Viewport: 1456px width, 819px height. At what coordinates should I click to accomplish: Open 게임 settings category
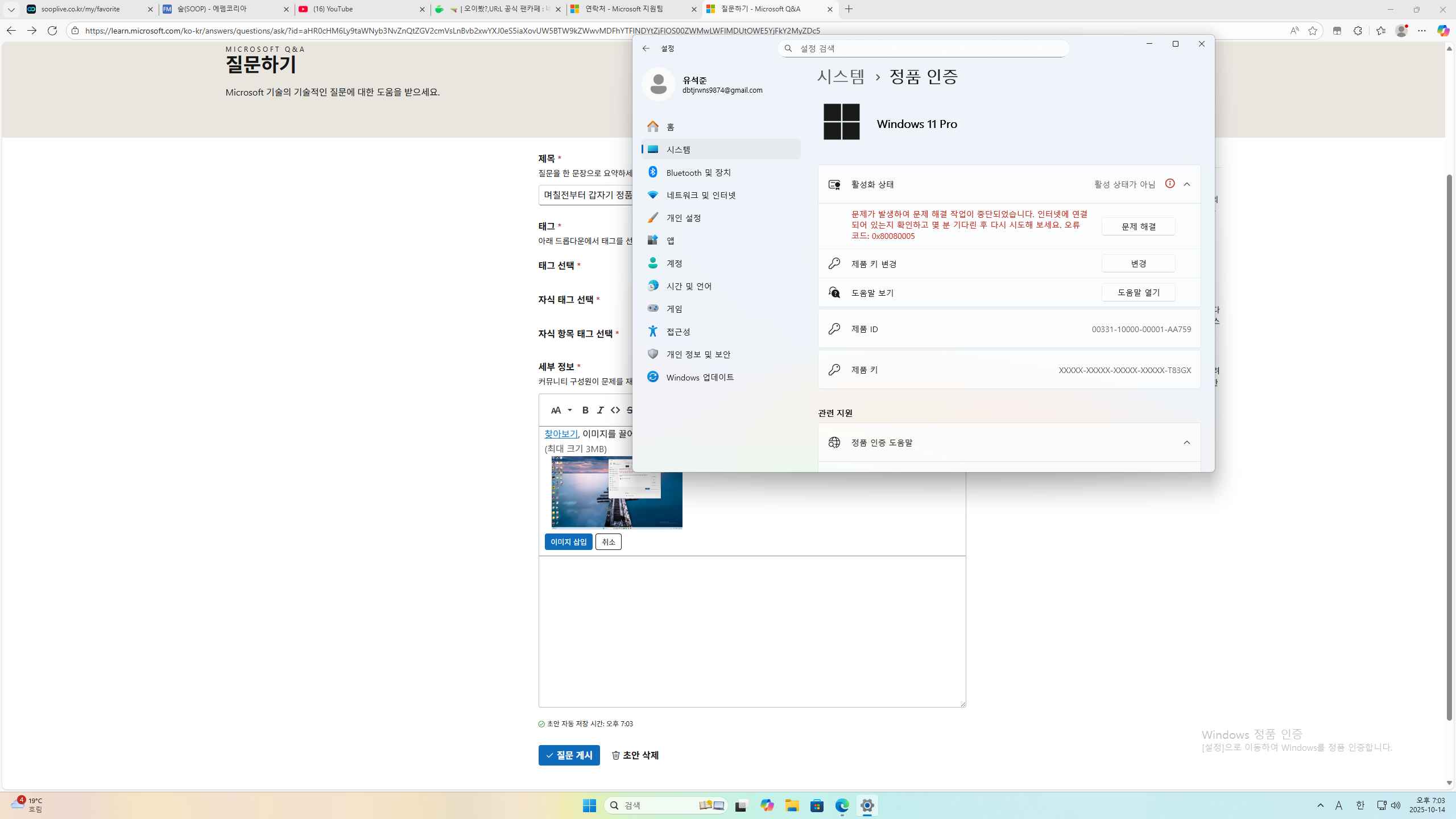point(721,309)
